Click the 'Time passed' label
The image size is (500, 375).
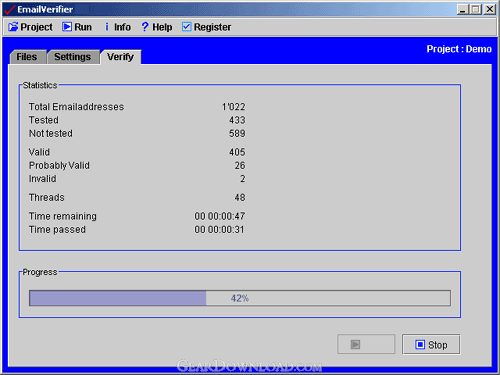57,229
